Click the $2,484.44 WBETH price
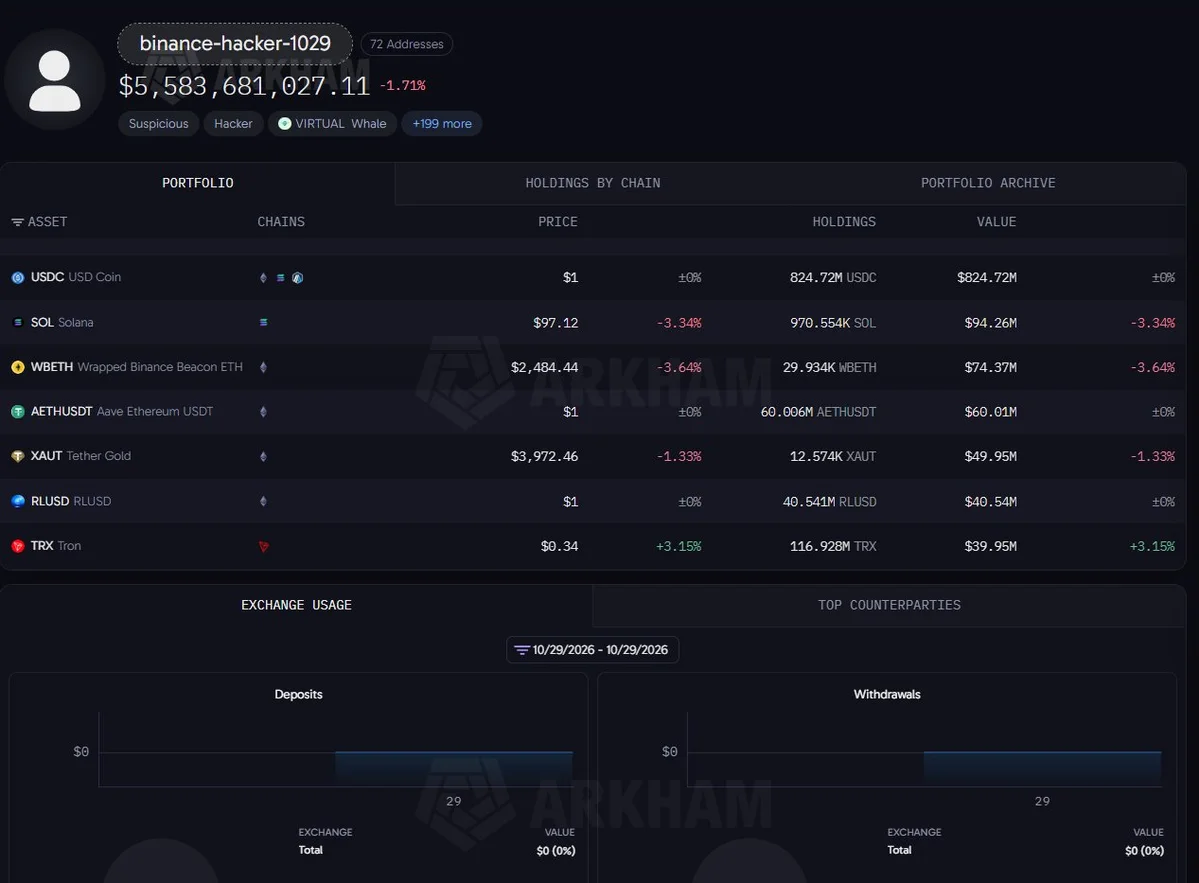The image size is (1199, 883). 544,367
